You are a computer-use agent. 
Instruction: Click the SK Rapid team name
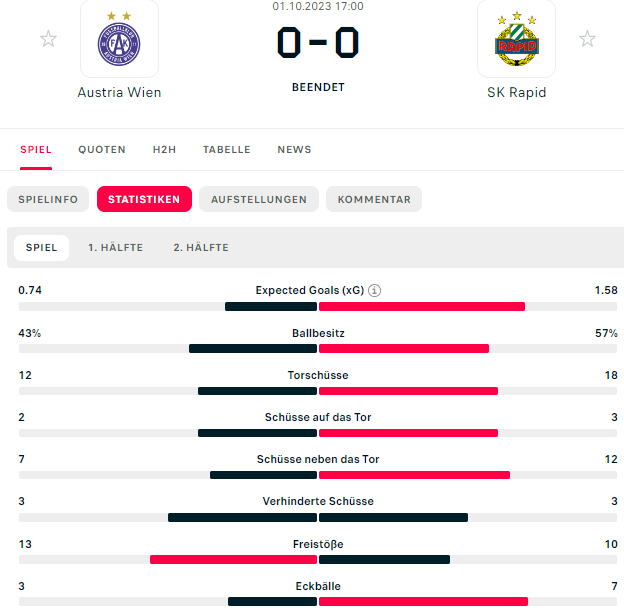coord(517,92)
